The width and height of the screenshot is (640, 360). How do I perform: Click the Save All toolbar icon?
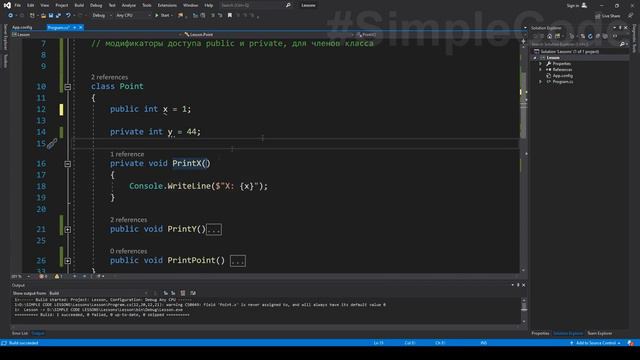58,16
